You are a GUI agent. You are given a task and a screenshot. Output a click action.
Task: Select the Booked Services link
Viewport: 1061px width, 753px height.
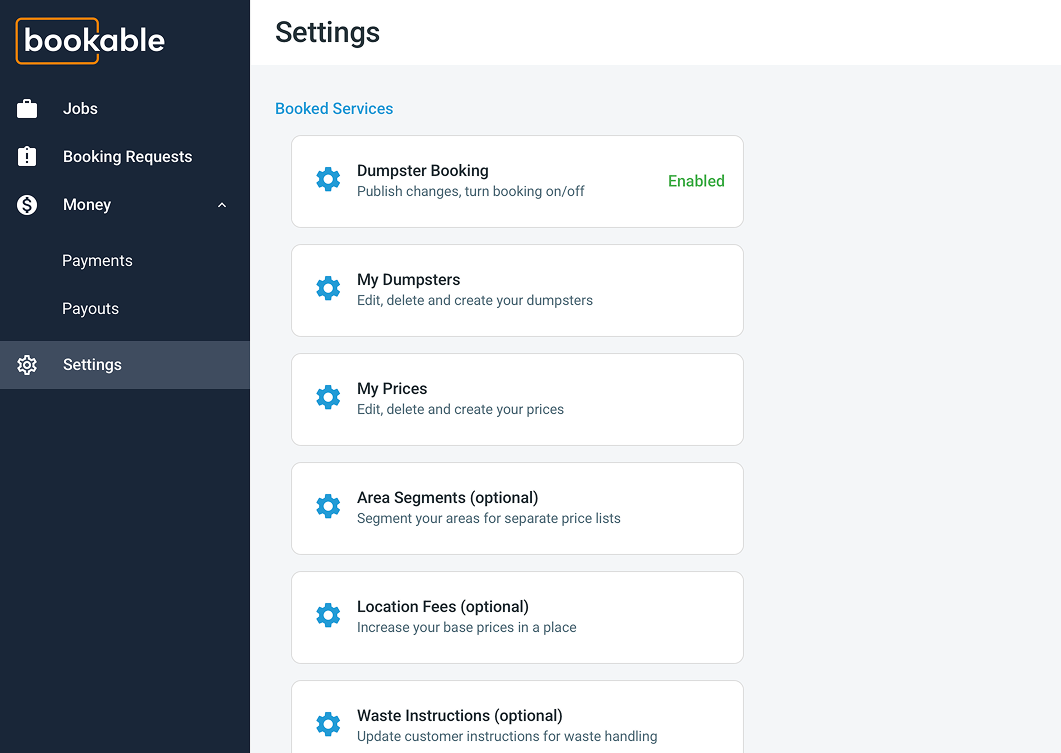(x=333, y=108)
